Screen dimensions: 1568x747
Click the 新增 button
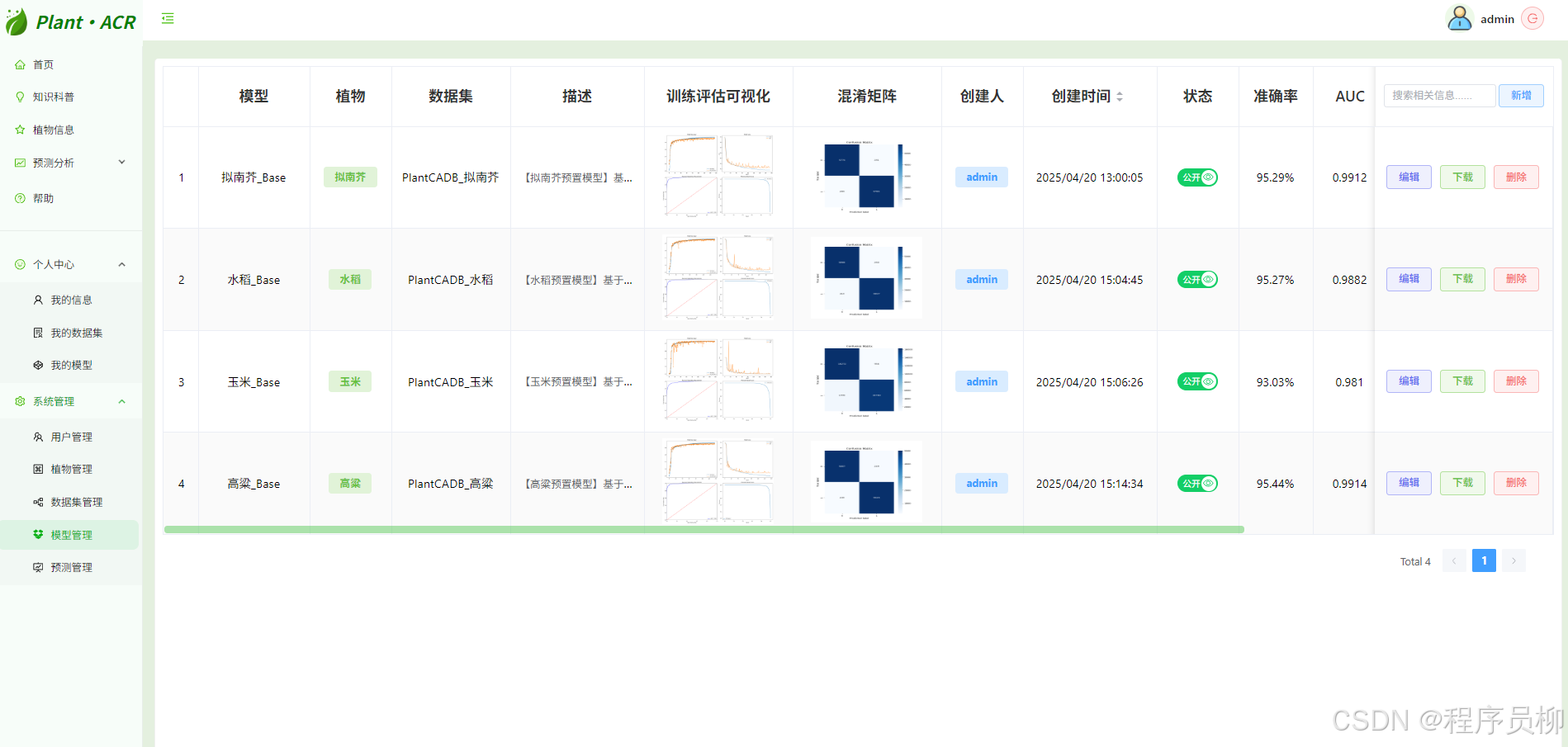pyautogui.click(x=1521, y=96)
